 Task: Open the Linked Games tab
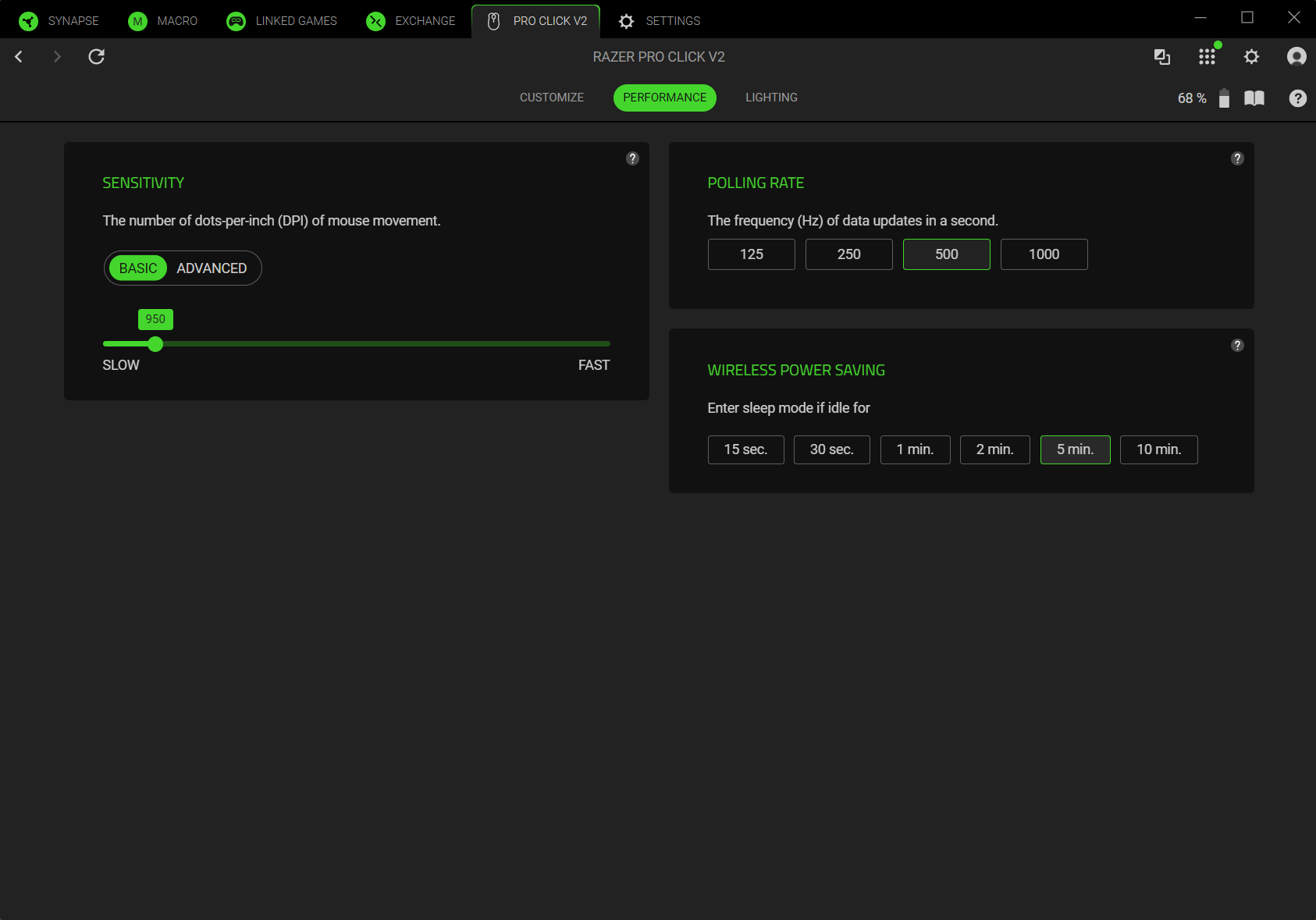point(282,21)
